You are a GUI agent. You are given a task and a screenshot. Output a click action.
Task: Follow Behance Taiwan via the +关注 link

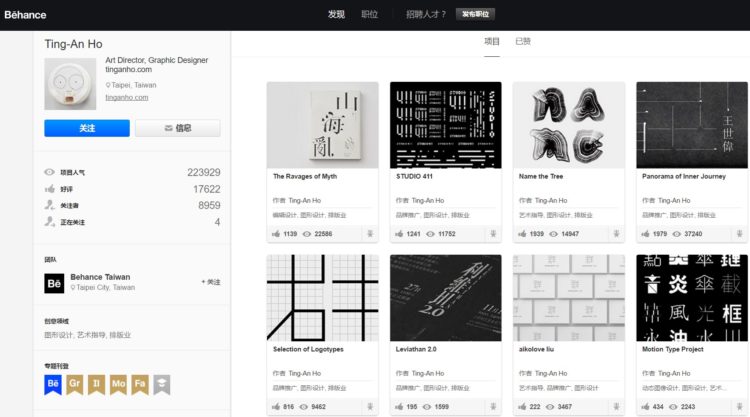tap(210, 282)
